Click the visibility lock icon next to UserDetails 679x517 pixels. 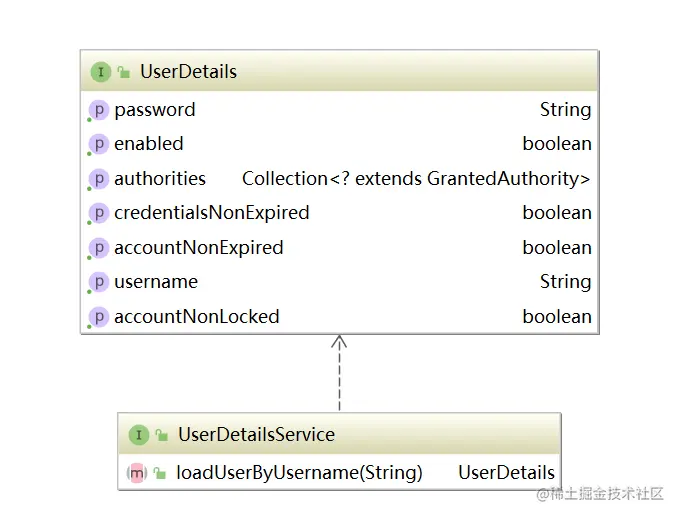click(124, 72)
